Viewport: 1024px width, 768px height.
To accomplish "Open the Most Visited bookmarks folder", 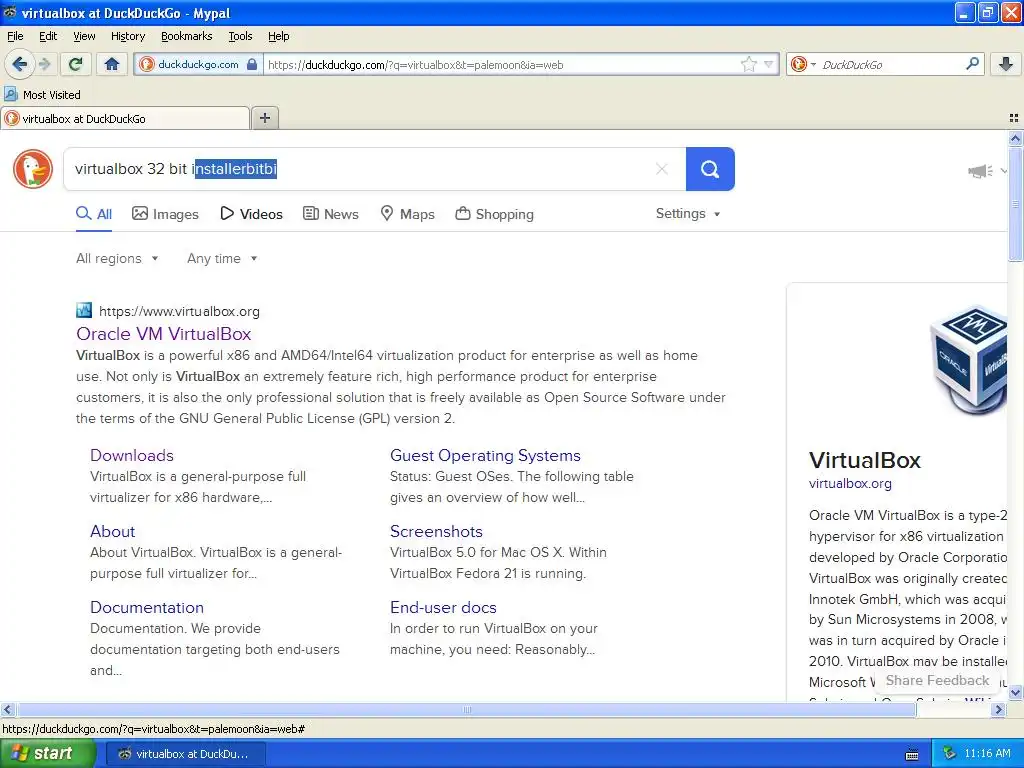I will click(43, 95).
